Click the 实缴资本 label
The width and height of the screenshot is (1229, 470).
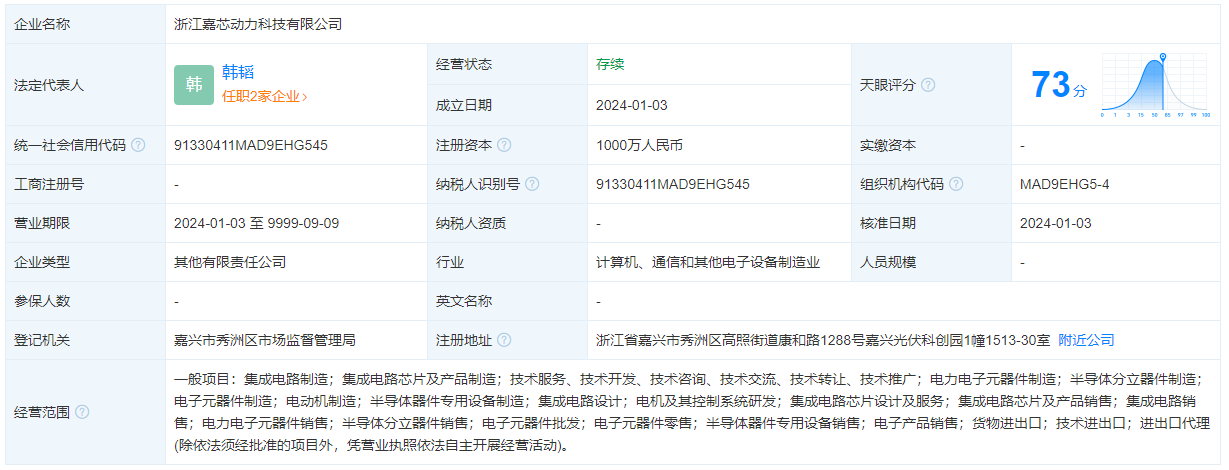click(x=888, y=145)
